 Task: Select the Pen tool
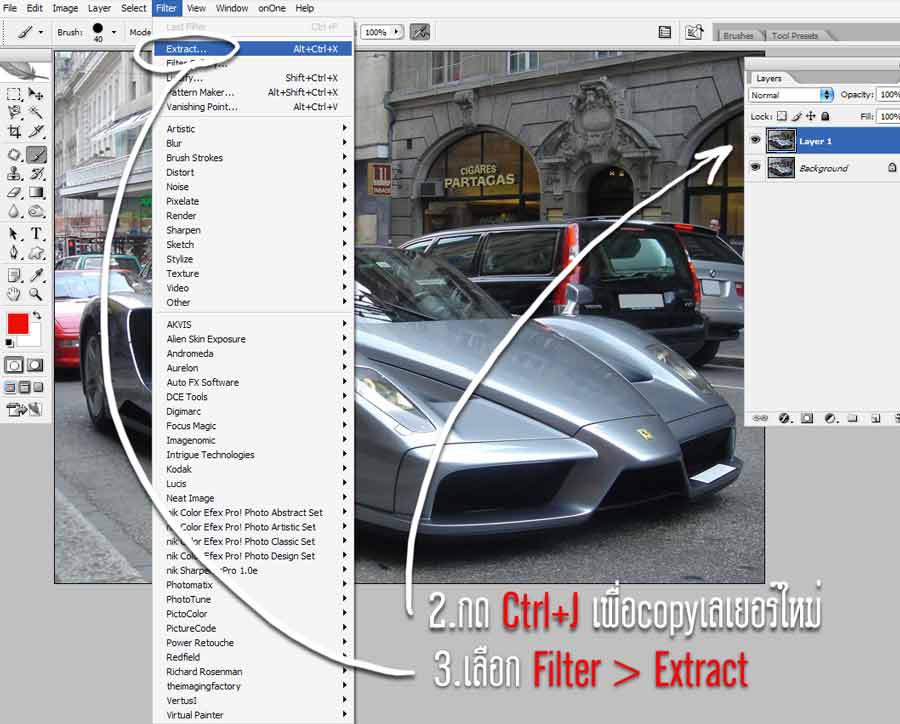(x=14, y=253)
